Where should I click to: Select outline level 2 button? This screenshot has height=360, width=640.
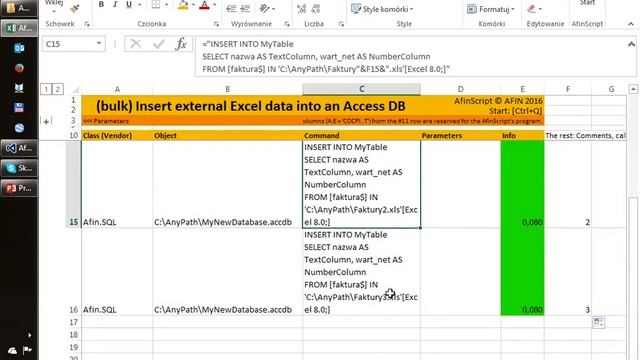(58, 89)
